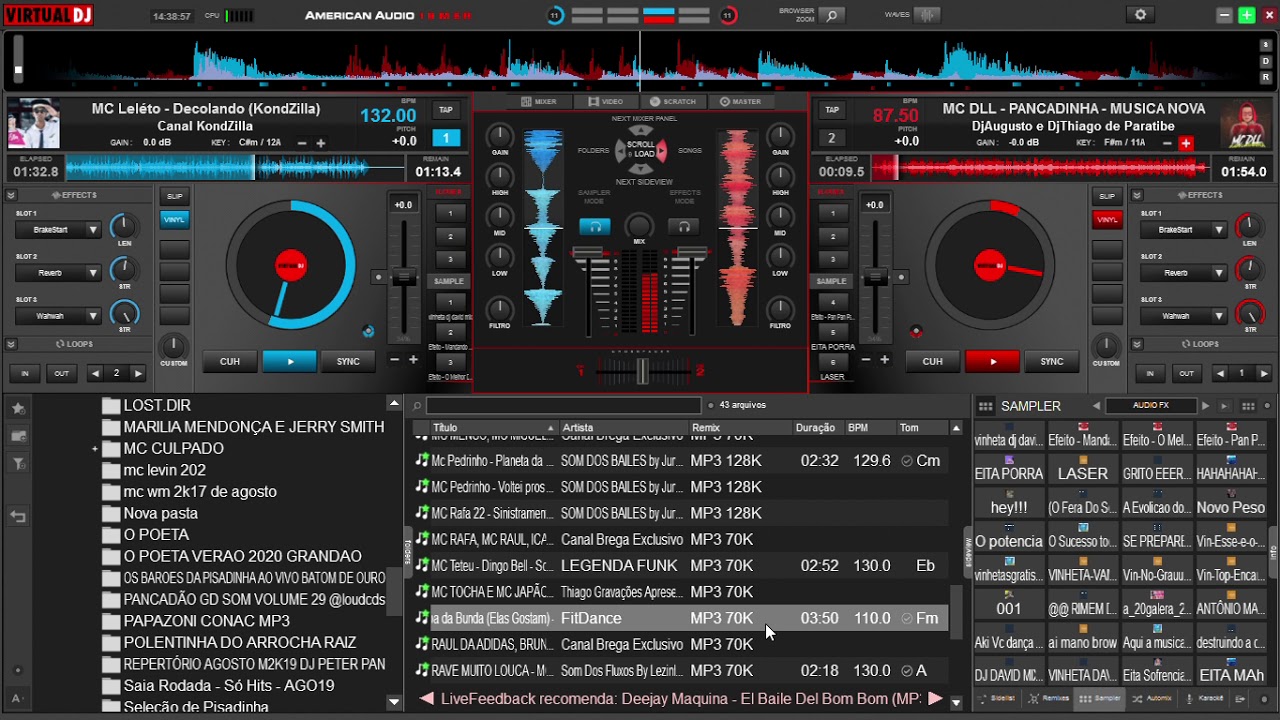Open right deck Slot 3 Wahwah dropdown
Screen dimensions: 1280x720
click(x=1183, y=315)
